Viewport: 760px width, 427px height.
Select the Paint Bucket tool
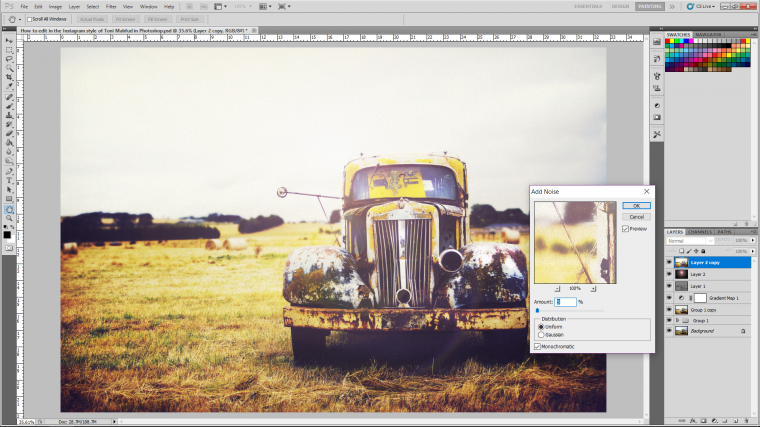9,143
